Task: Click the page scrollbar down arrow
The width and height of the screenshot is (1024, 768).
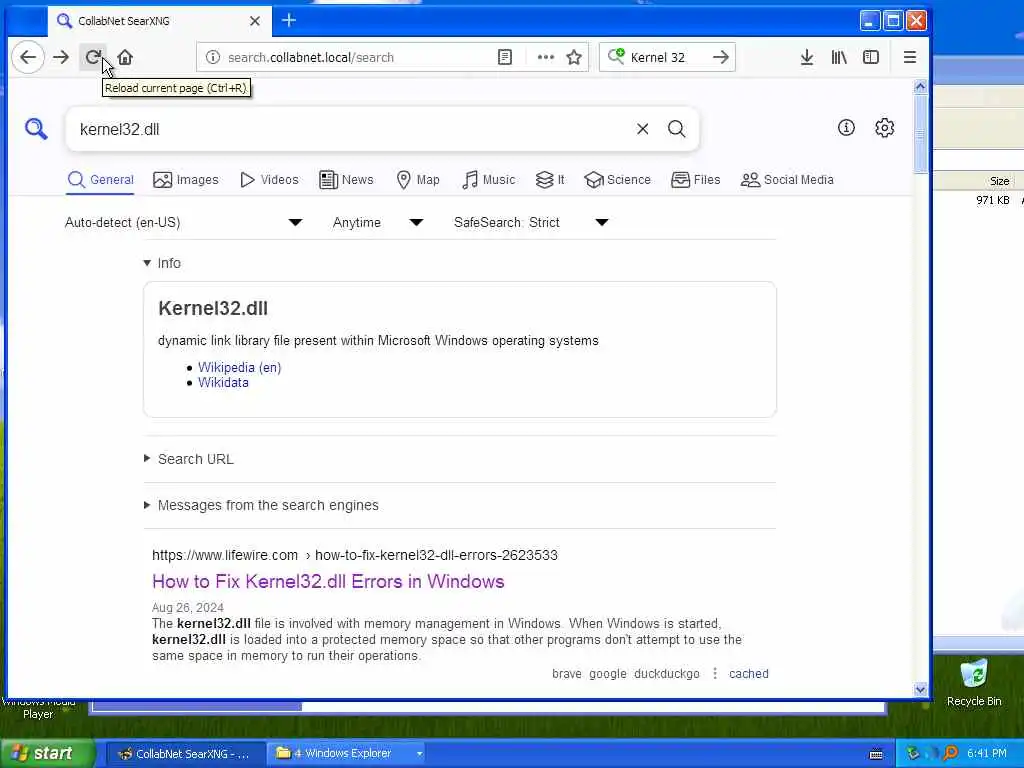Action: coord(921,689)
